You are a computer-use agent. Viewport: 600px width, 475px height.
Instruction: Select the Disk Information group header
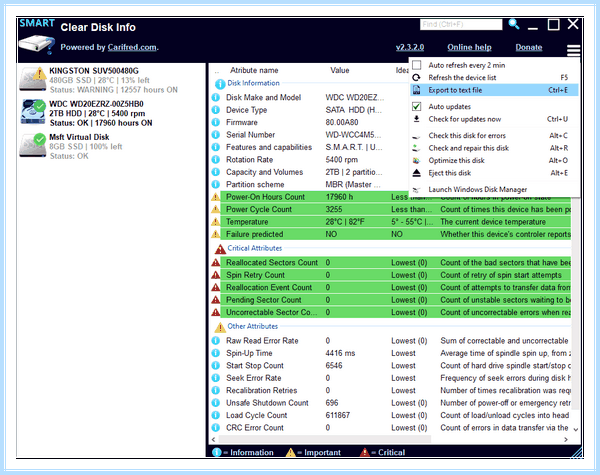point(253,83)
